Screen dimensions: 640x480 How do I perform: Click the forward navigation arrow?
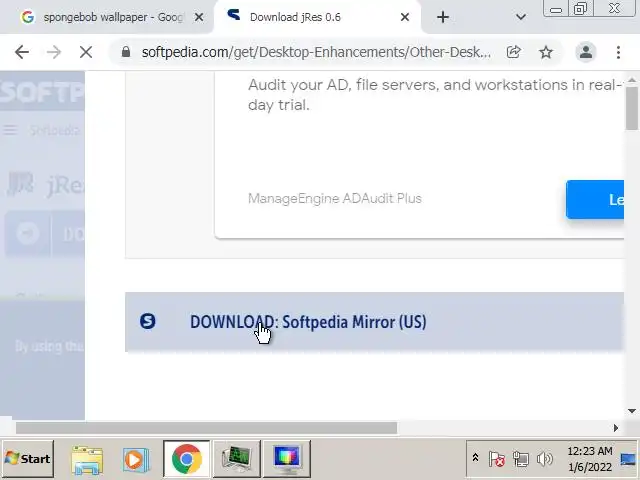point(53,52)
